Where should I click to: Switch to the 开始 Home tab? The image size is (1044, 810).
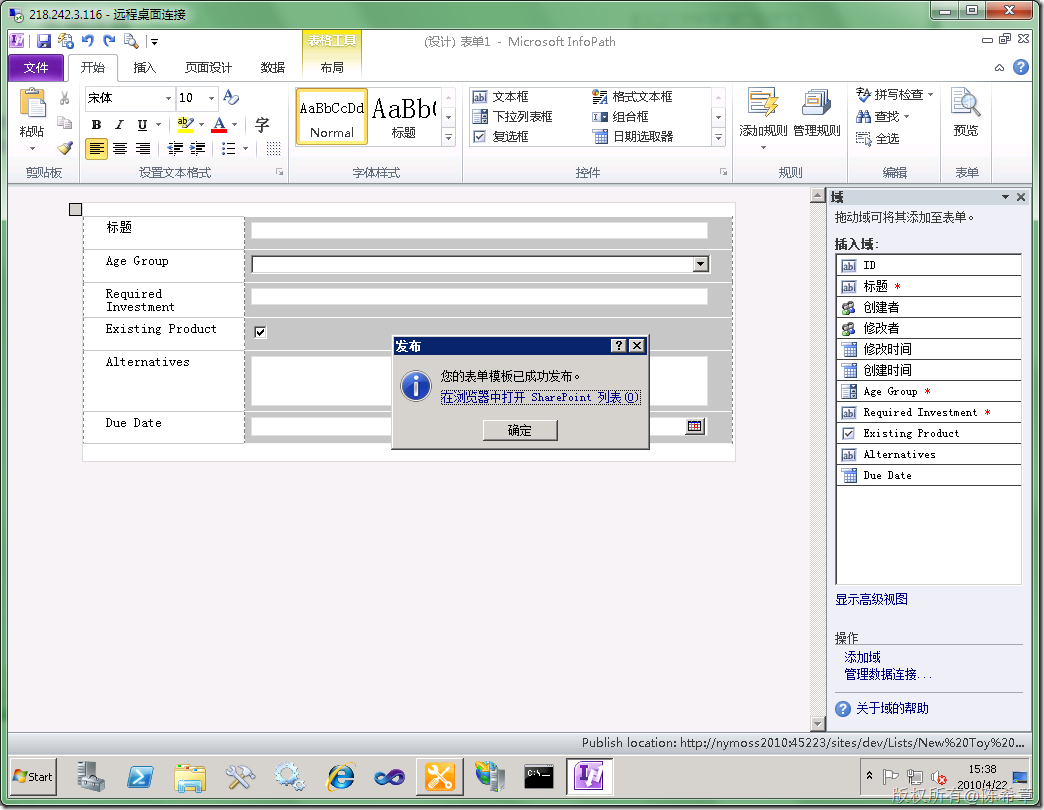93,68
